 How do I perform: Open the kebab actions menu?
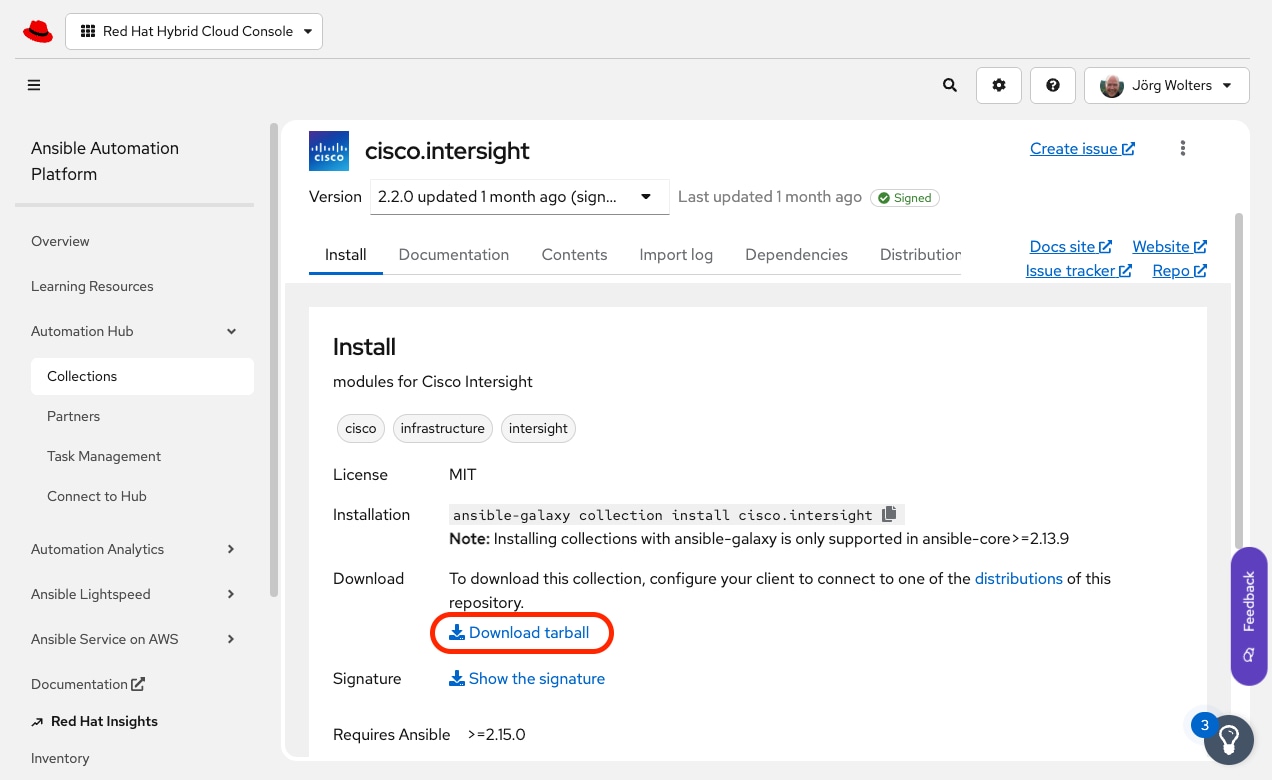1183,149
